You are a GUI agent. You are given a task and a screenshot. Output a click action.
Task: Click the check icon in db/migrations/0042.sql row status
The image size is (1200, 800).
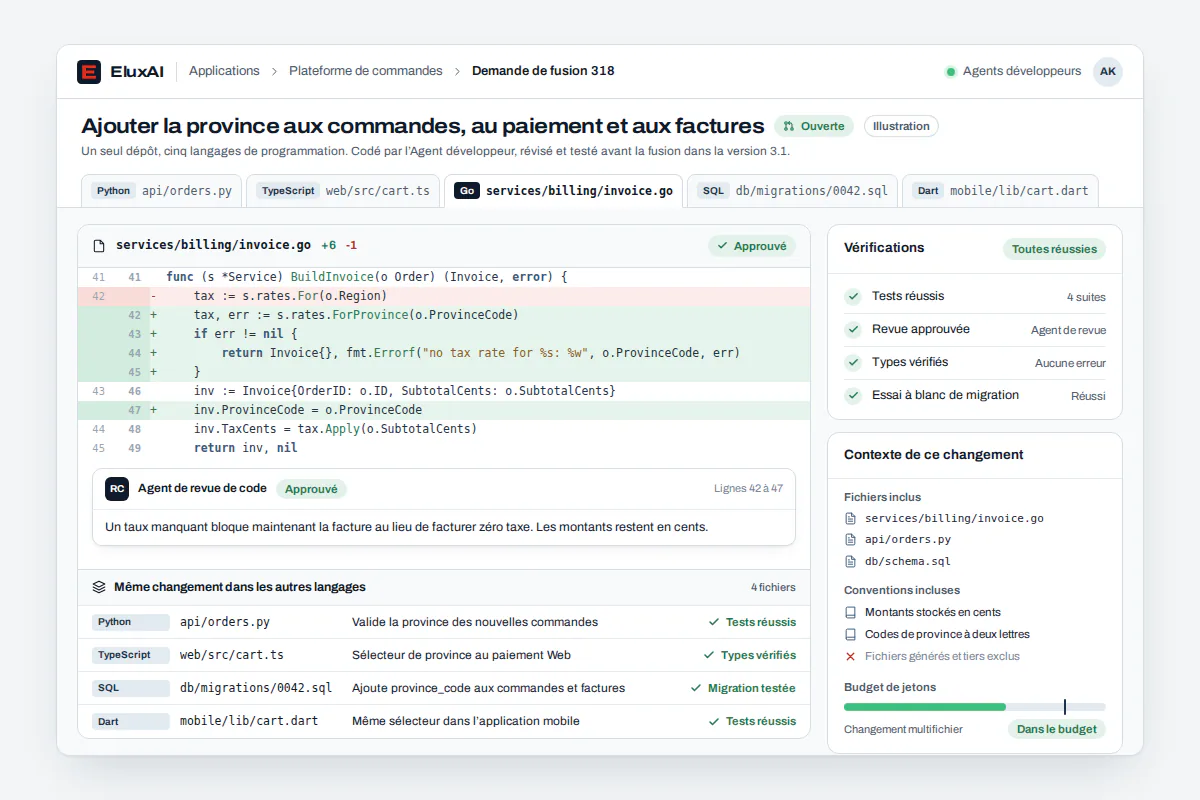click(696, 688)
